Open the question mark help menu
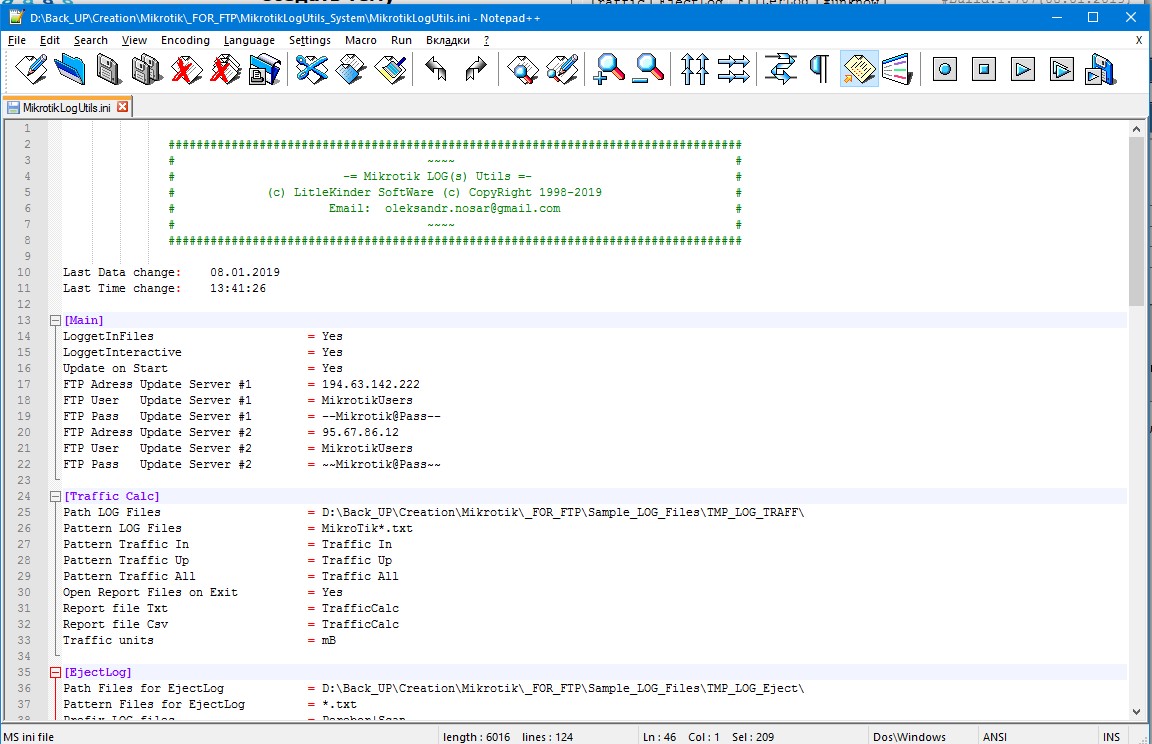This screenshot has height=744, width=1152. point(486,40)
